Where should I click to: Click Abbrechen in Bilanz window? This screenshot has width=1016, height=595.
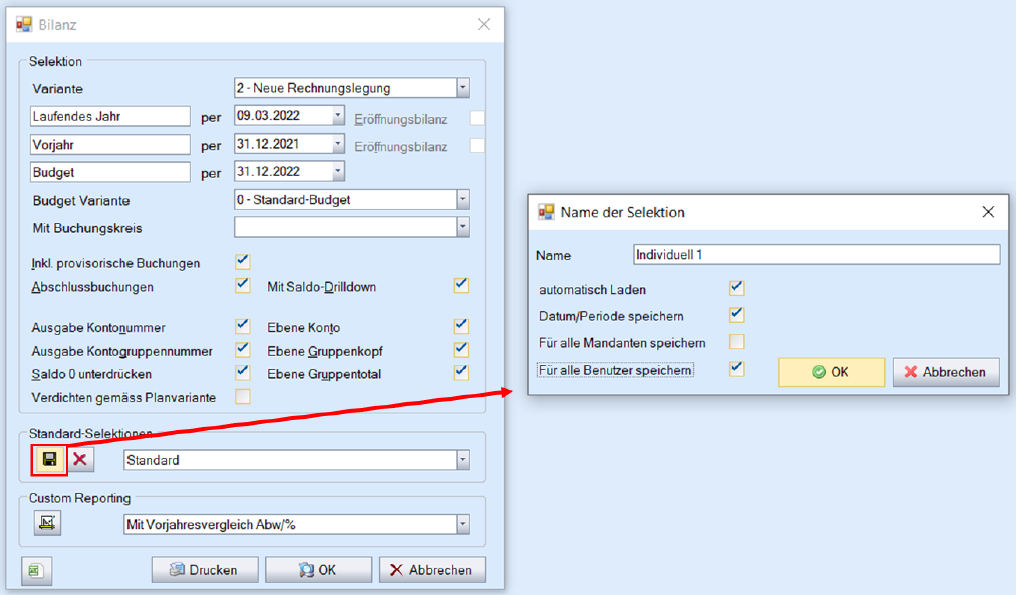click(432, 570)
